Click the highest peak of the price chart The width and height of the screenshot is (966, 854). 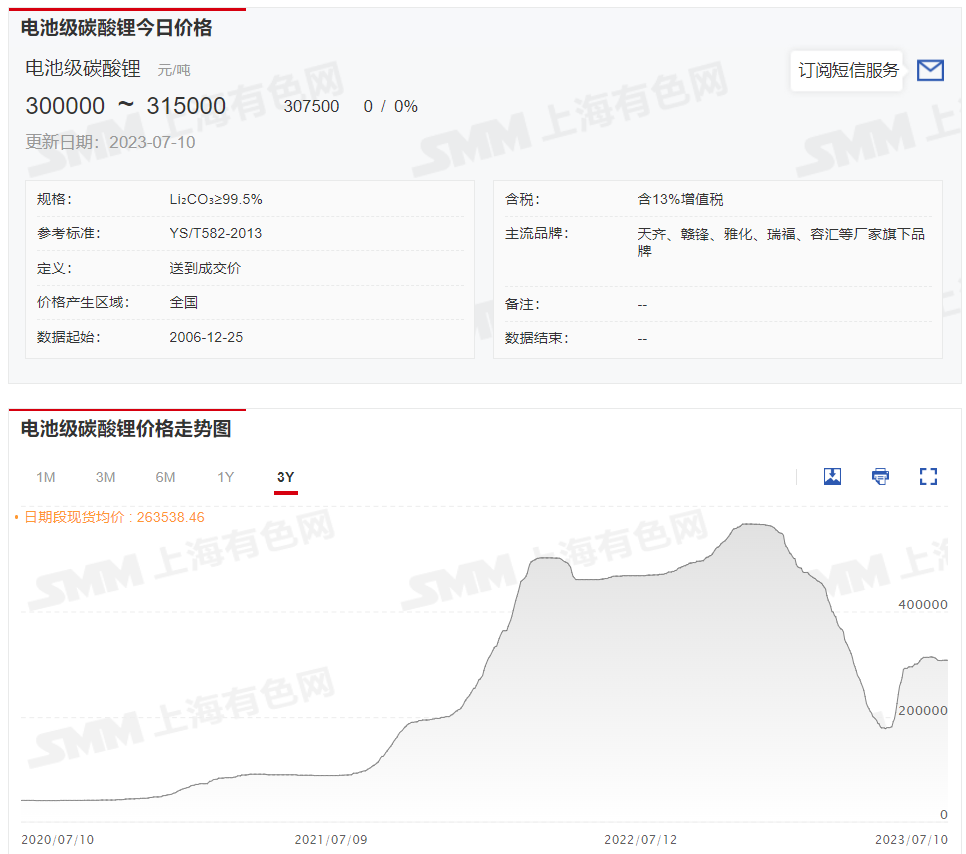click(x=755, y=524)
